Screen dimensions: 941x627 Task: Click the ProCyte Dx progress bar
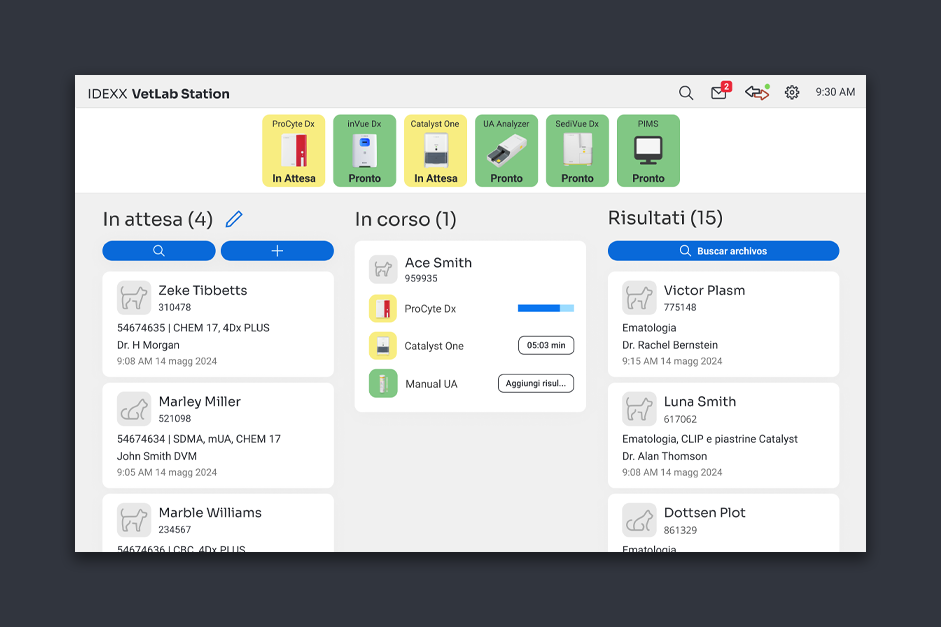click(546, 308)
